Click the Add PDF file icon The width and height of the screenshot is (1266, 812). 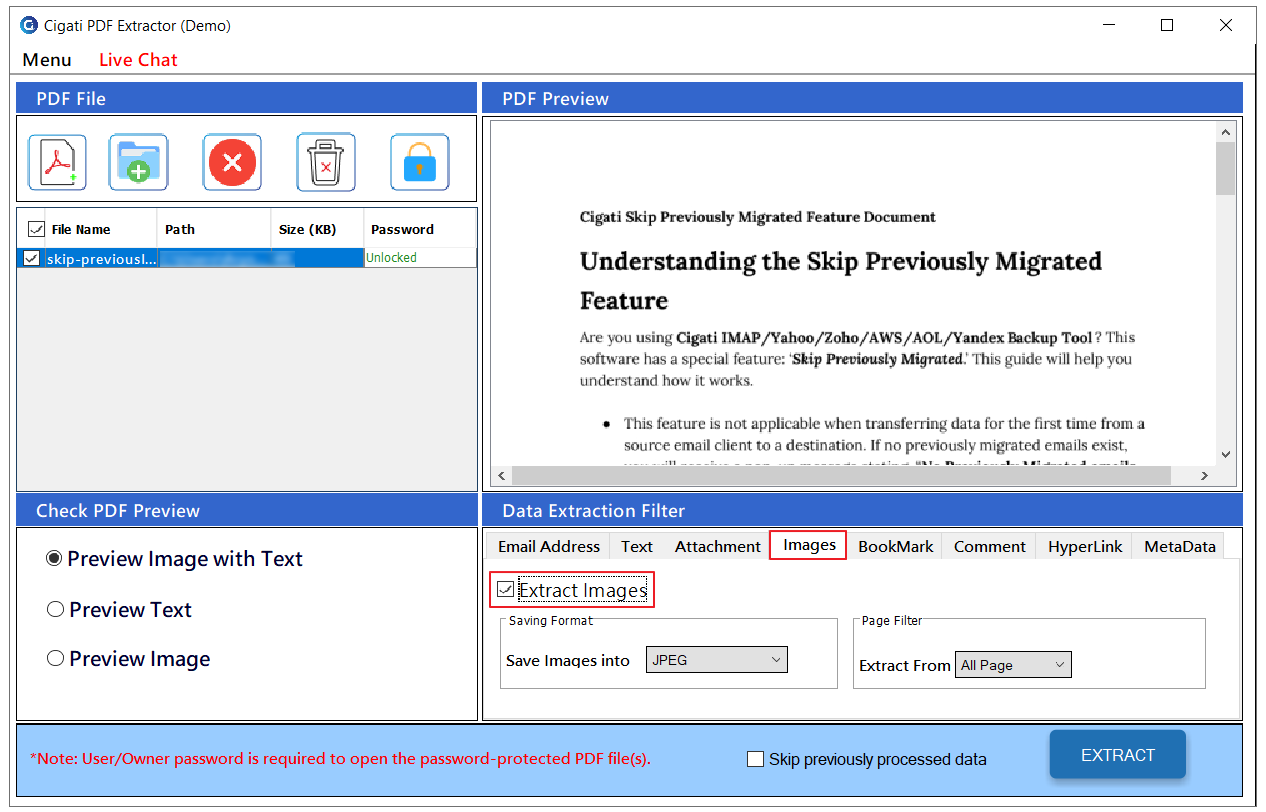point(57,162)
